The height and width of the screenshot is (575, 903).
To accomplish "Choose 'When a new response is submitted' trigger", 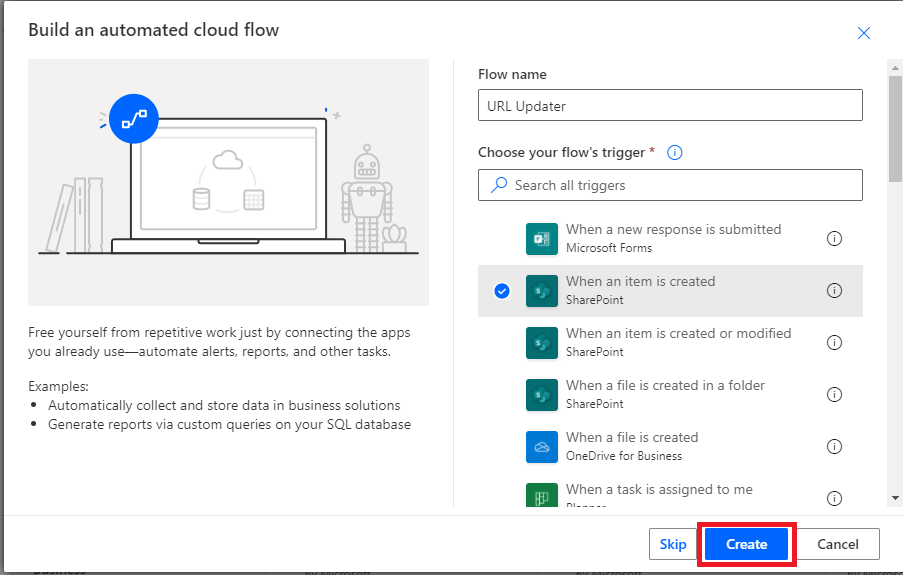I will [673, 230].
